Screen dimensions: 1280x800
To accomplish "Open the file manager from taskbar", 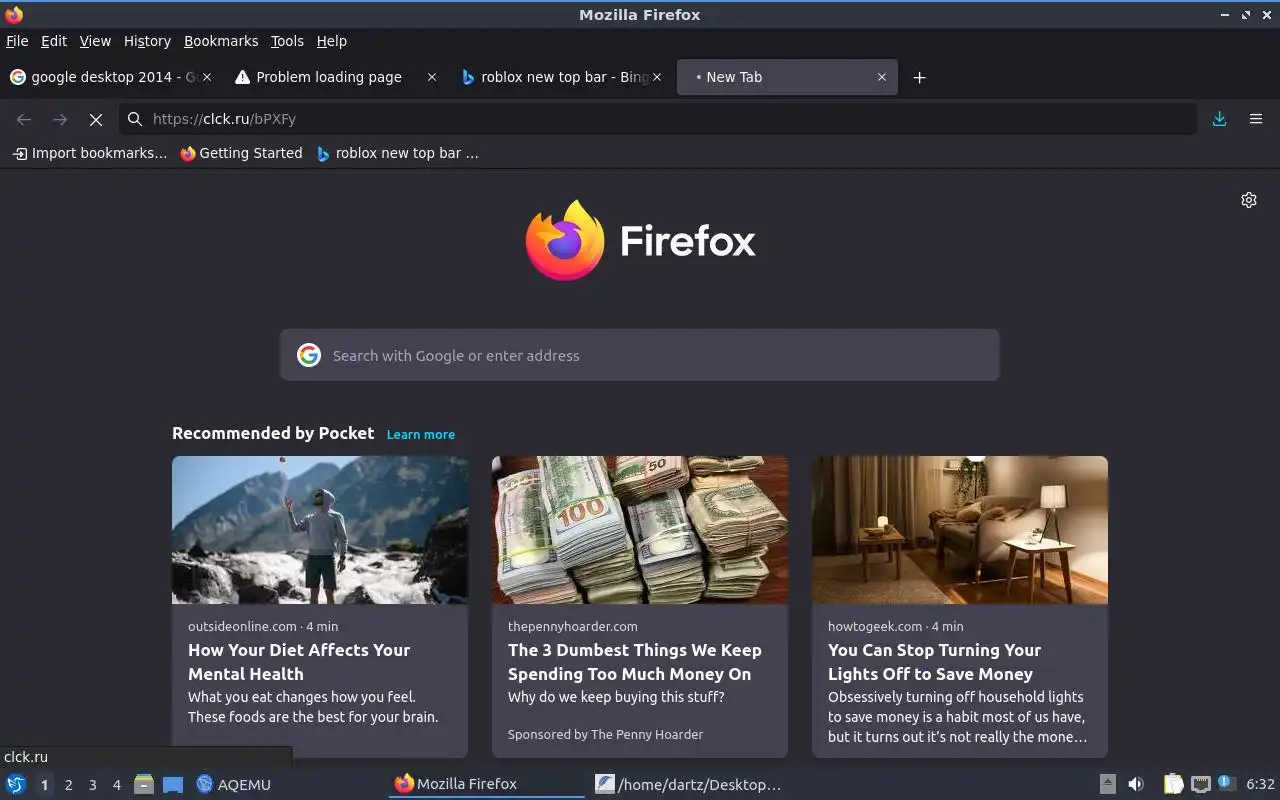I will [x=144, y=784].
